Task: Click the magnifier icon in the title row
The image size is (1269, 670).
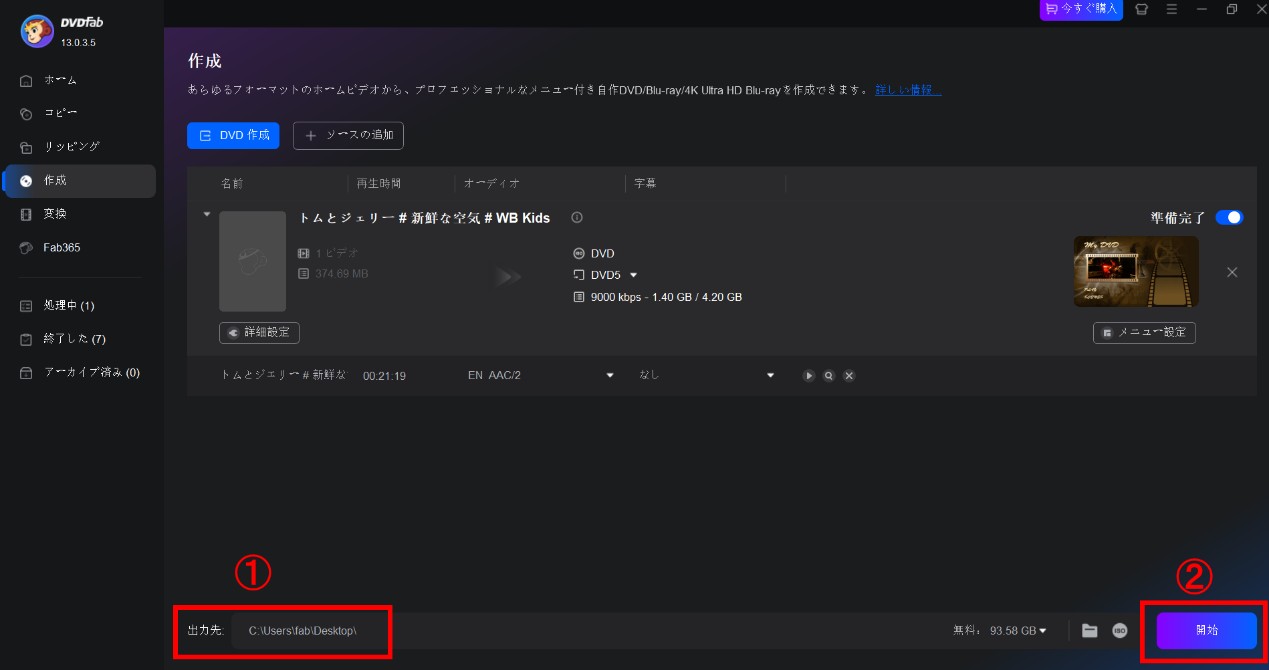Action: tap(829, 375)
